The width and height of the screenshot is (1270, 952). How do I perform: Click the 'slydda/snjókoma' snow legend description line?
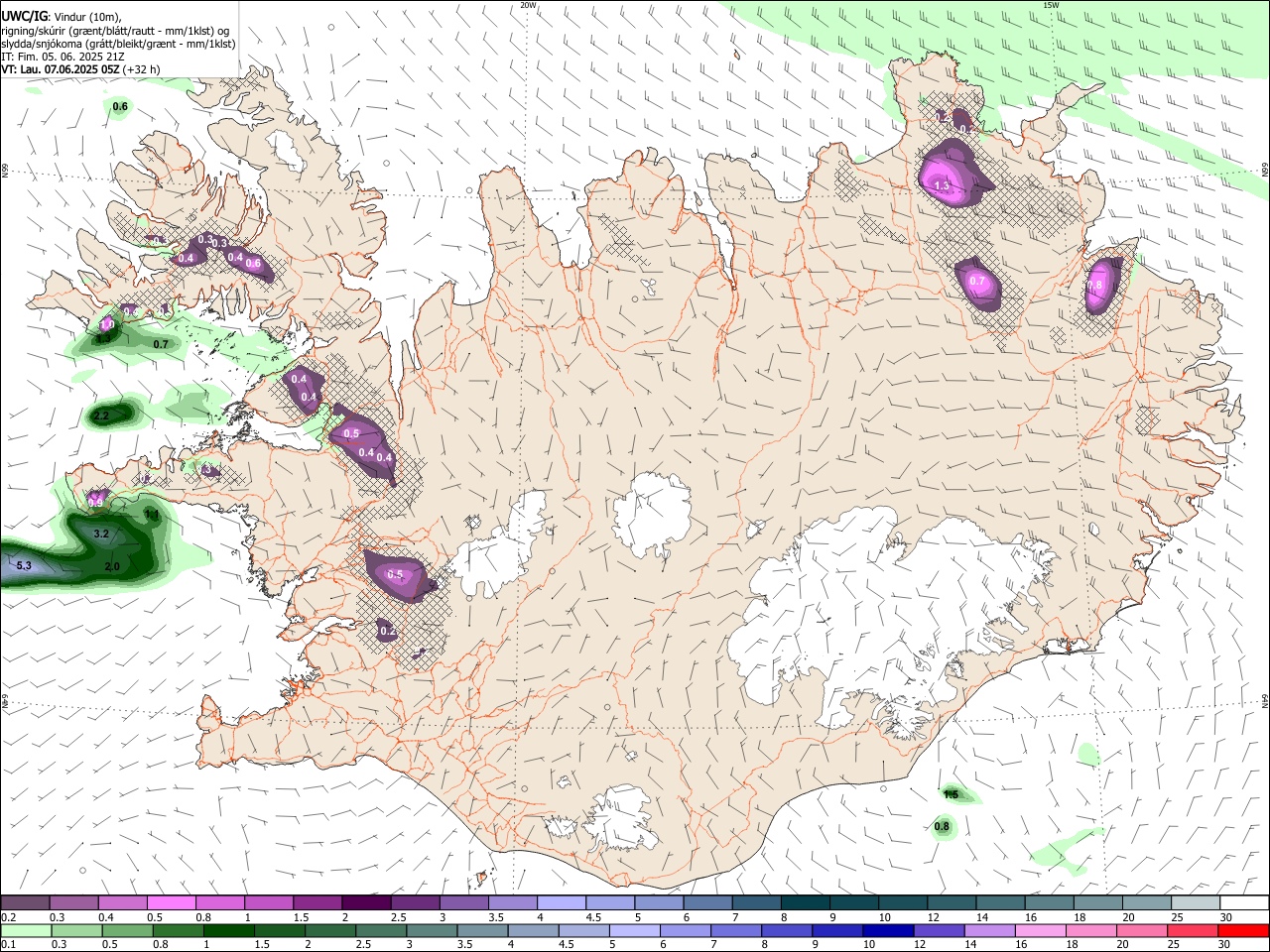coord(118,44)
